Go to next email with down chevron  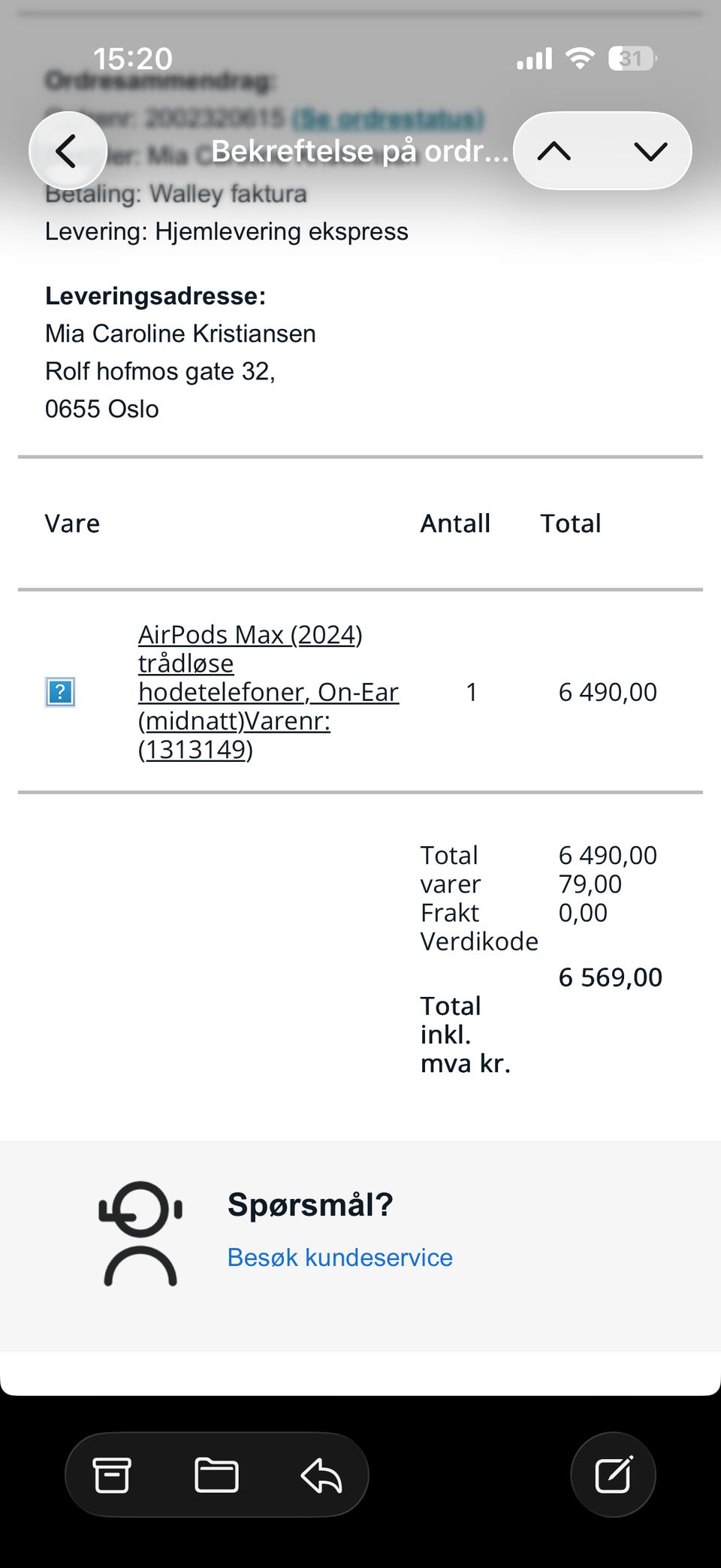point(650,151)
